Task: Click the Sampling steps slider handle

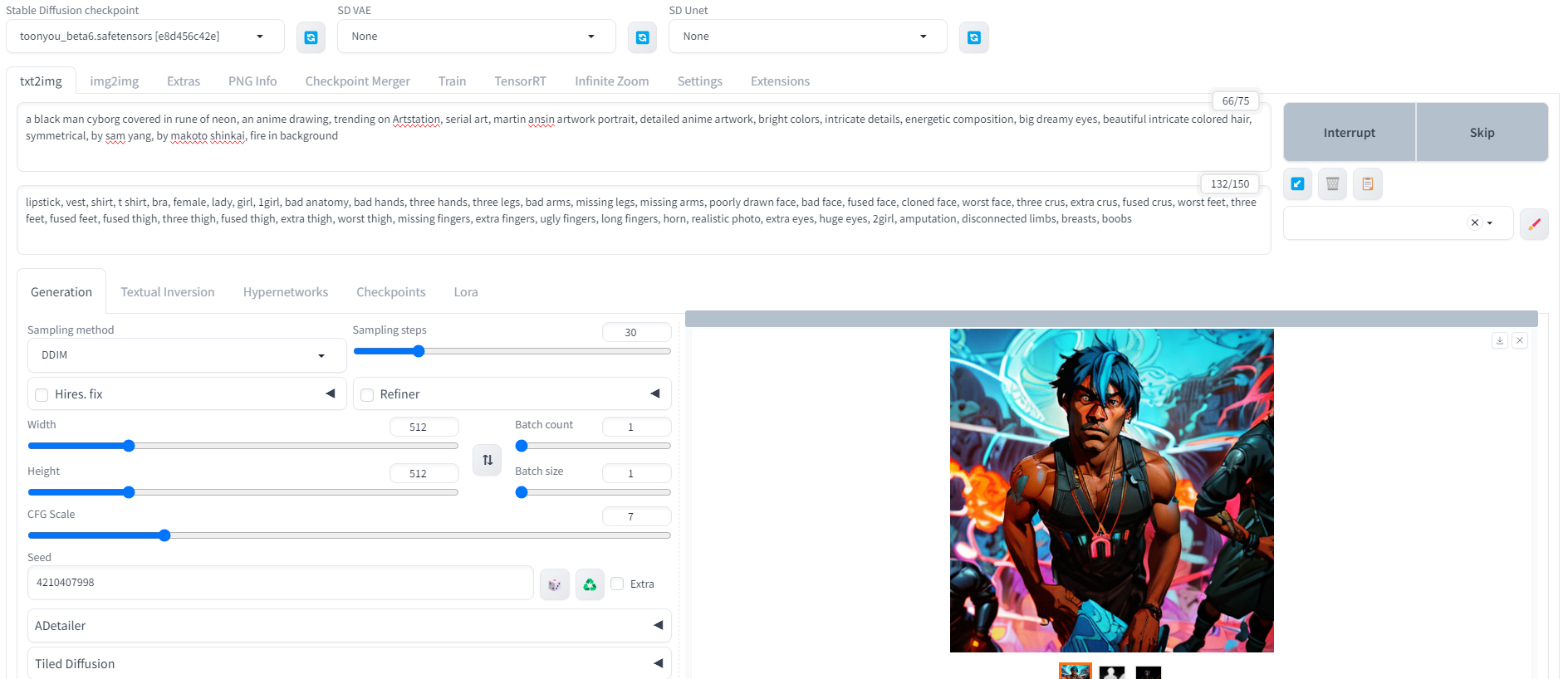Action: tap(419, 351)
